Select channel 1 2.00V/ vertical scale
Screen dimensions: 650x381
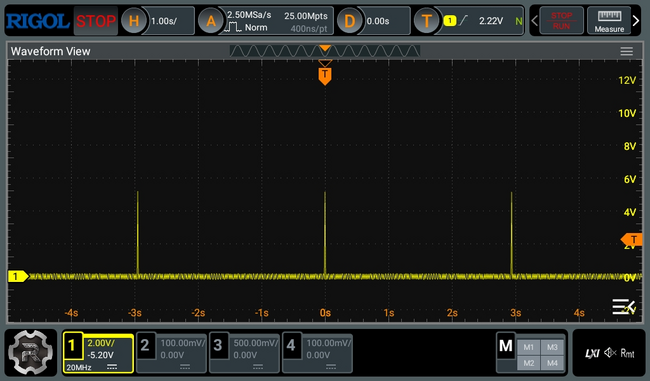[x=101, y=343]
